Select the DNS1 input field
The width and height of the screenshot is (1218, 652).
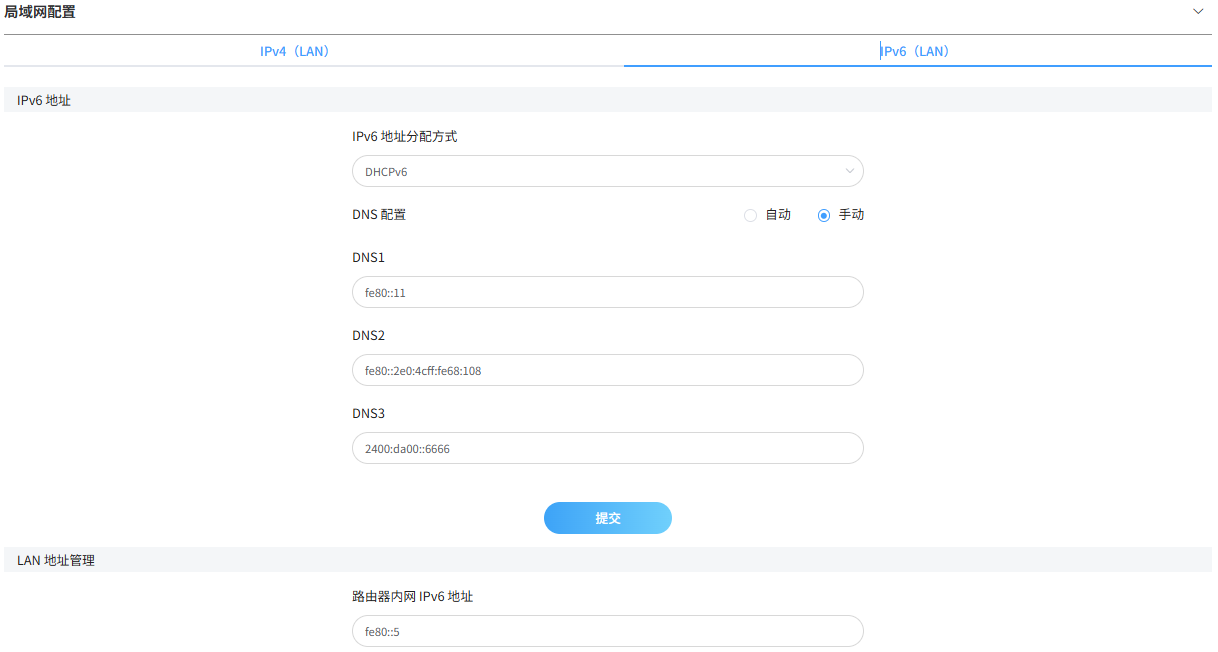pyautogui.click(x=608, y=292)
